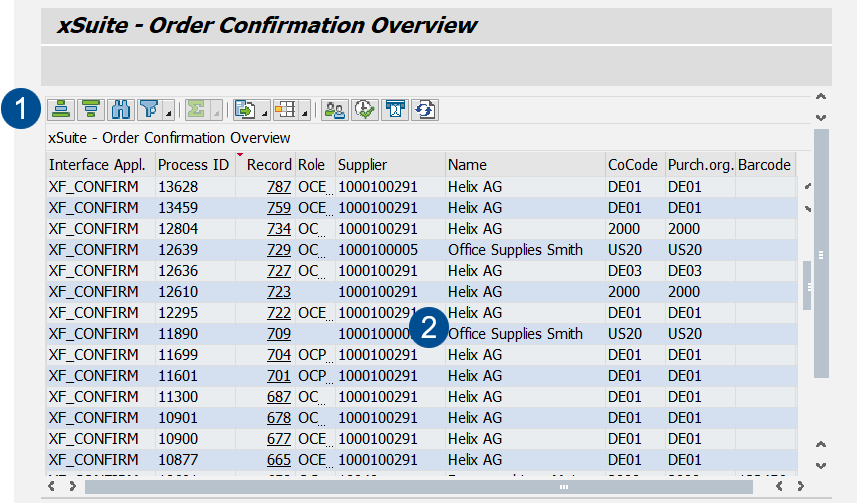Click the Process ID column header

click(193, 165)
